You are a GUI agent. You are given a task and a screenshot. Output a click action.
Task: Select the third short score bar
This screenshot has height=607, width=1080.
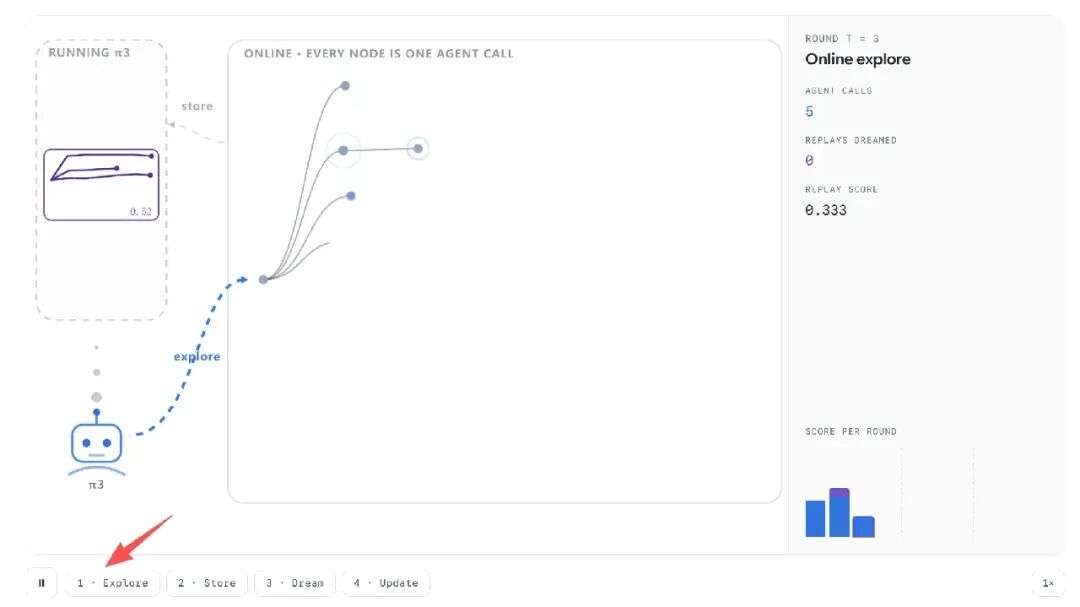(x=864, y=526)
